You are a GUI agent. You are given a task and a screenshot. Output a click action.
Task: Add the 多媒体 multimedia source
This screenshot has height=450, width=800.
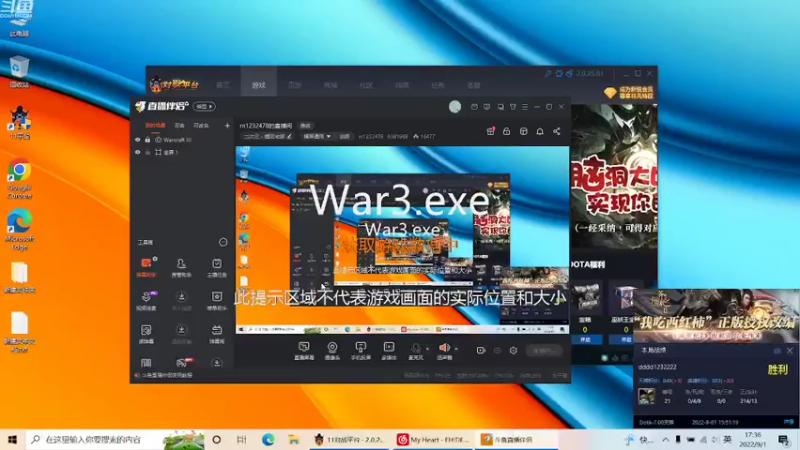pyautogui.click(x=389, y=351)
